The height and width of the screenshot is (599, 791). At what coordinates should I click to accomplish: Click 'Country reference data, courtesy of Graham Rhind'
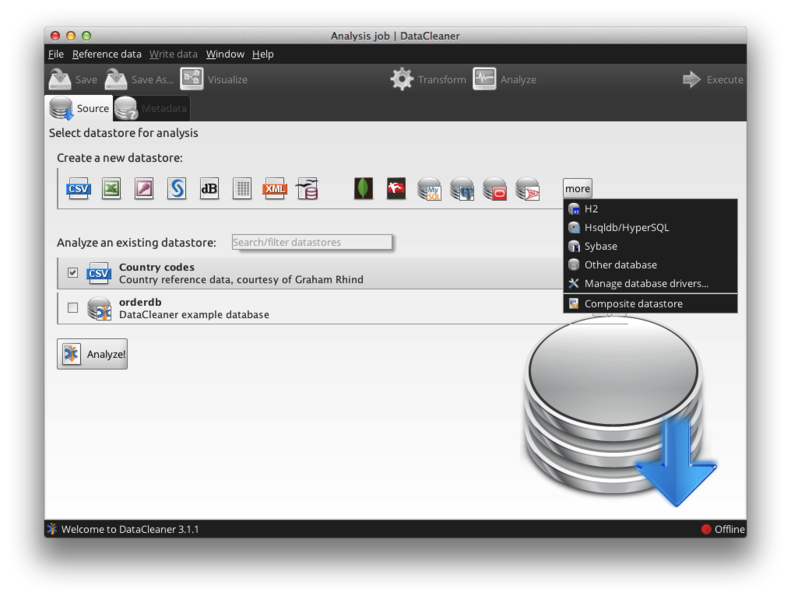point(241,280)
